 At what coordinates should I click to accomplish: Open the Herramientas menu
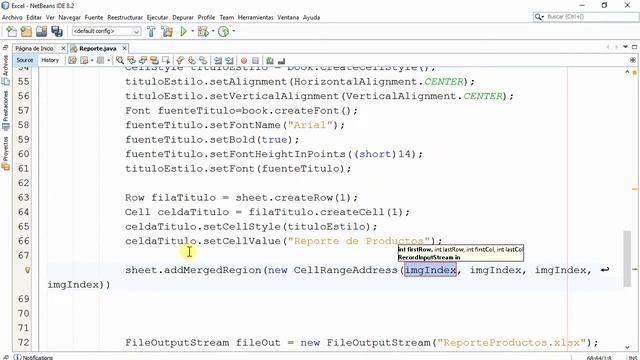tap(256, 17)
